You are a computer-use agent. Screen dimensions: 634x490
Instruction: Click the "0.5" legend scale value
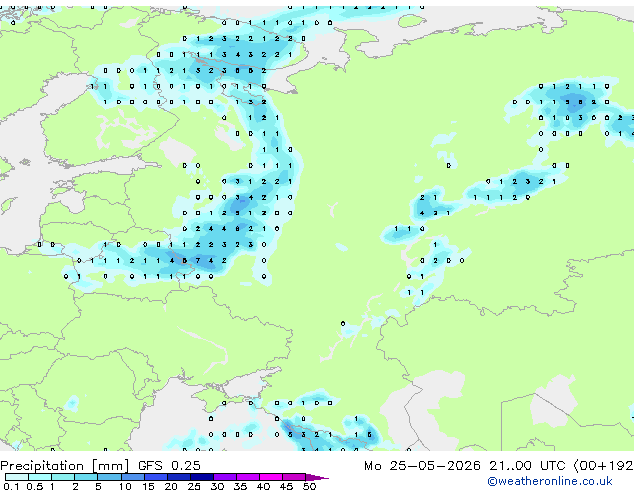pos(34,486)
